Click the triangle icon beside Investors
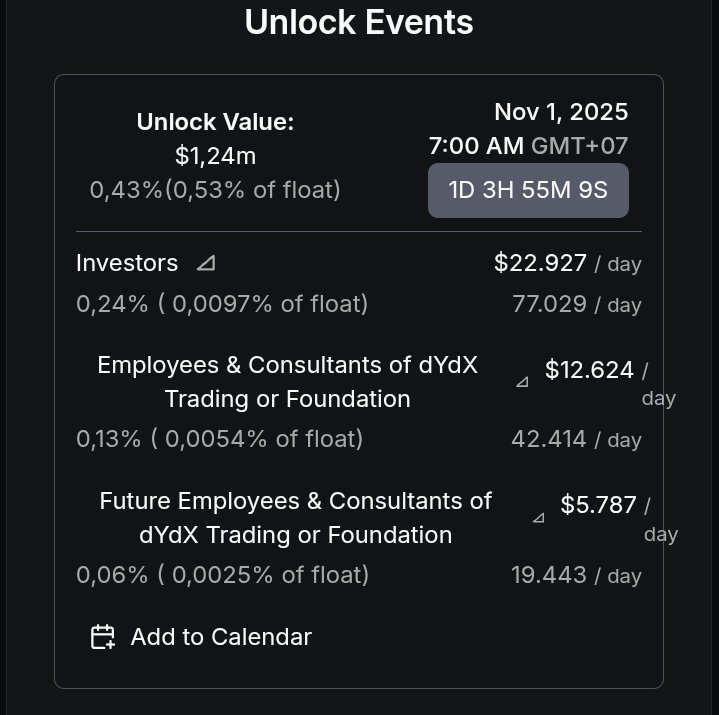This screenshot has width=719, height=715. point(205,263)
